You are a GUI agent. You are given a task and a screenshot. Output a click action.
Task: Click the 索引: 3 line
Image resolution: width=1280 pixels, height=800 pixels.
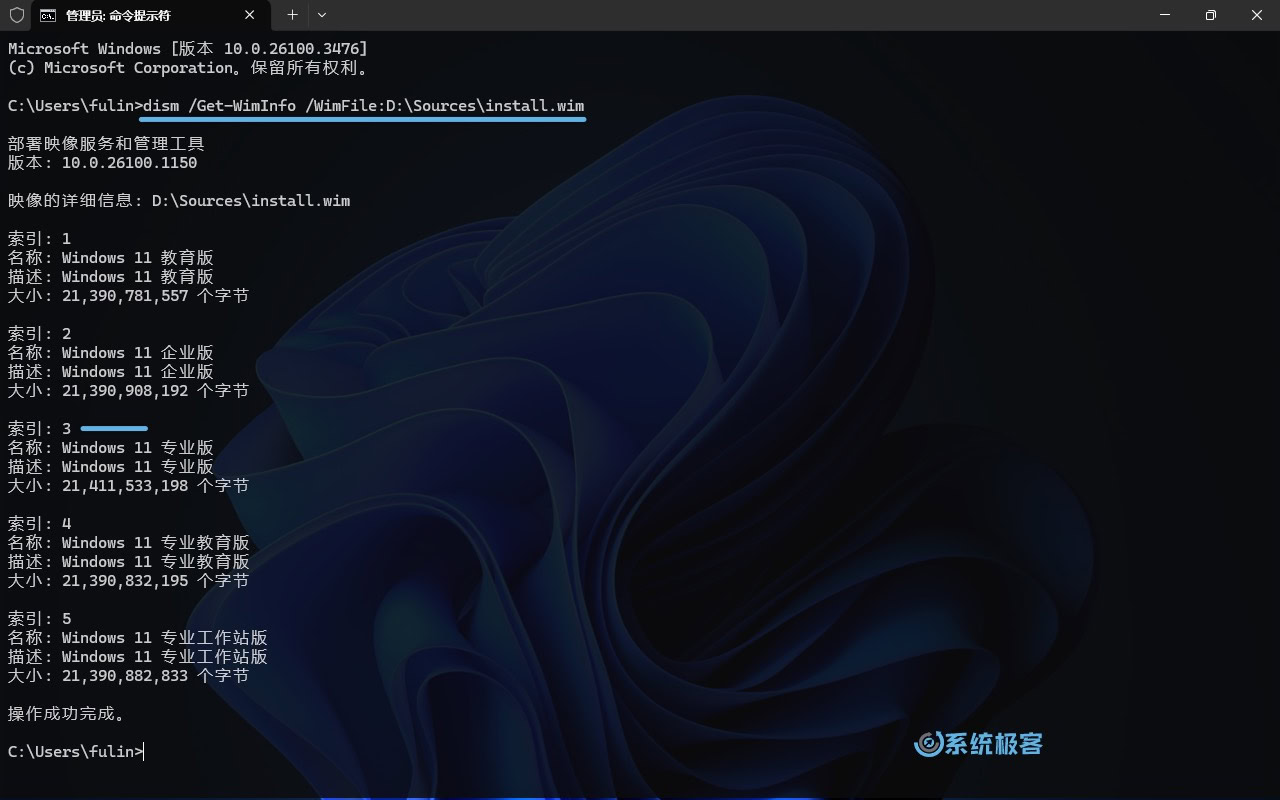pyautogui.click(x=40, y=429)
